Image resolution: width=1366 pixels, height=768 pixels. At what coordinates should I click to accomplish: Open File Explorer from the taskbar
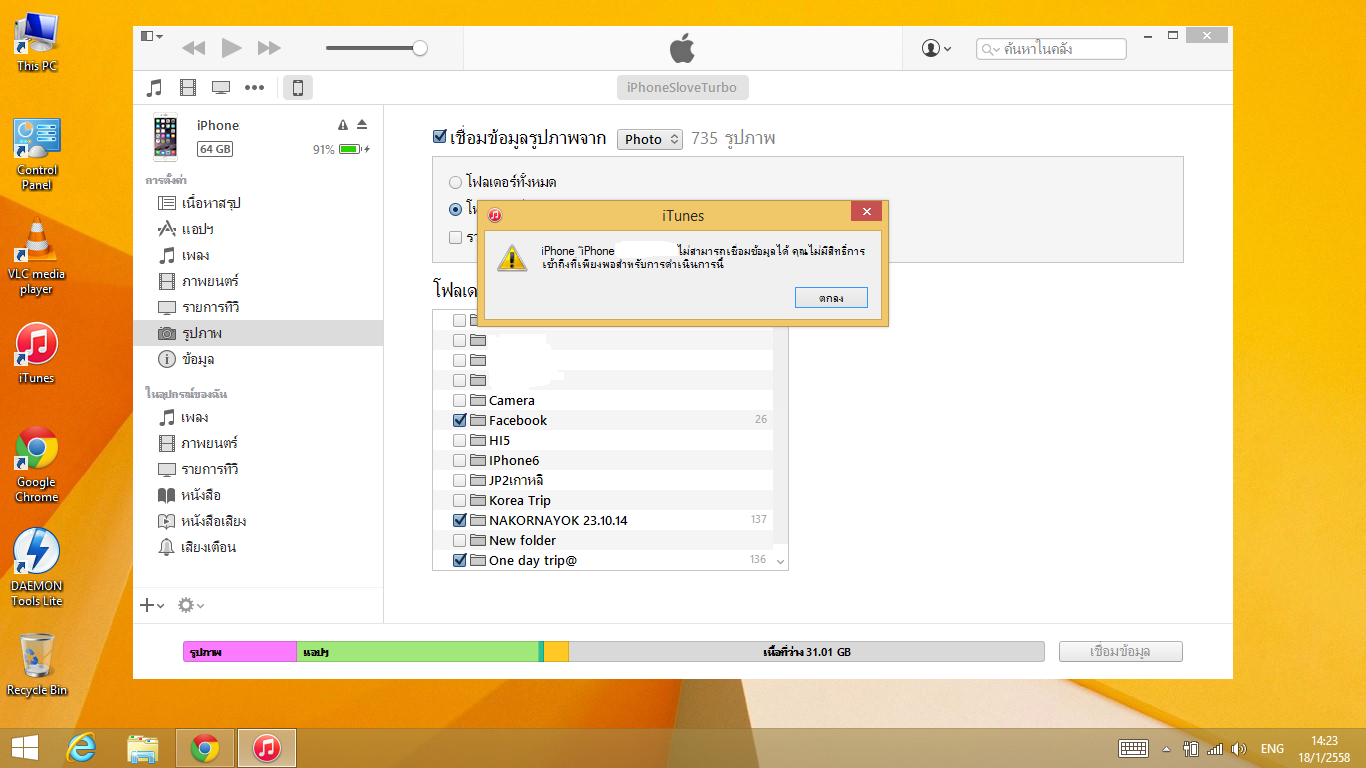click(144, 748)
